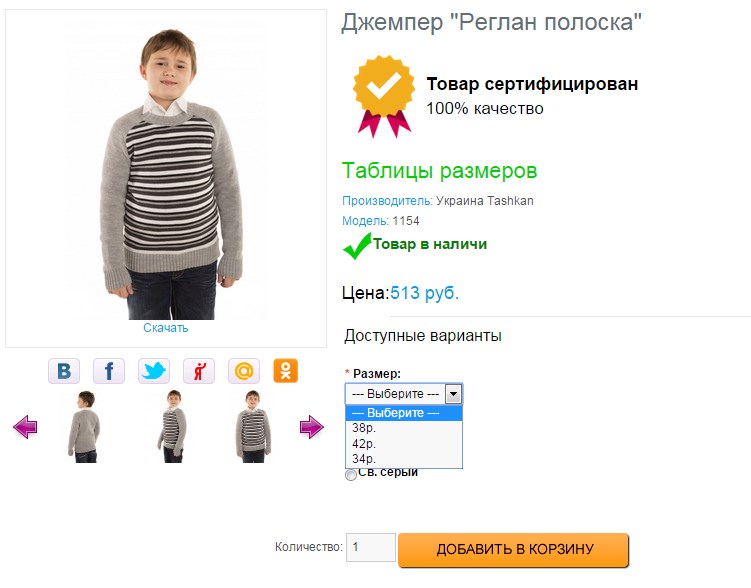Open the Таблицы размеров link
This screenshot has height=588, width=751.
tap(439, 171)
